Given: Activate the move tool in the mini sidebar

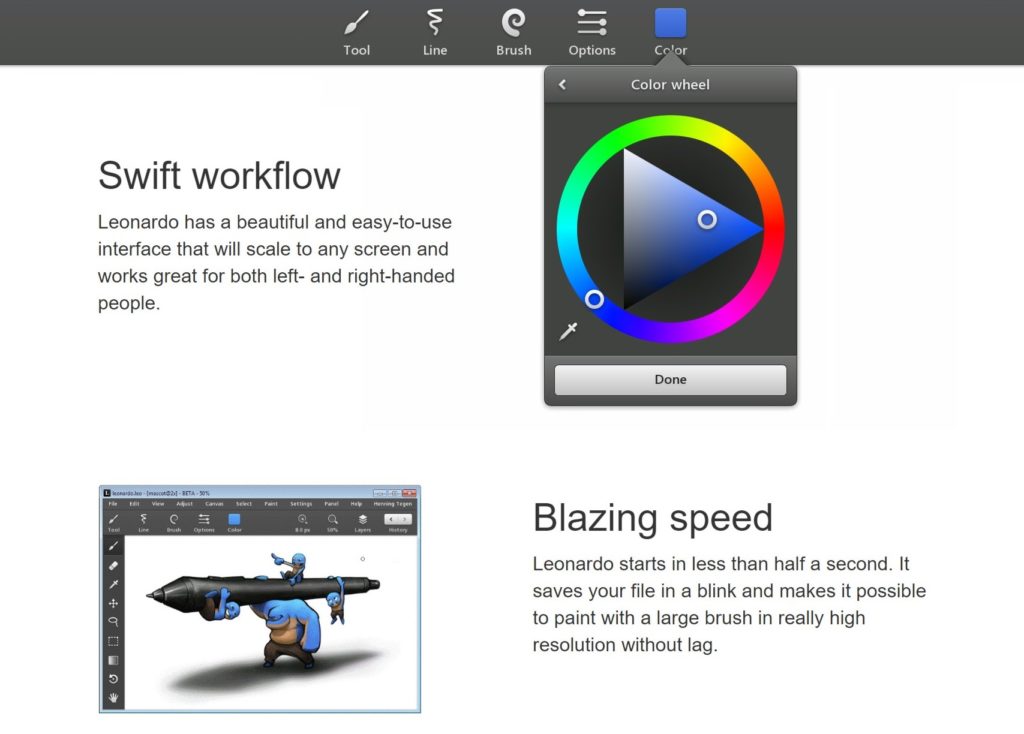Looking at the screenshot, I should 113,603.
